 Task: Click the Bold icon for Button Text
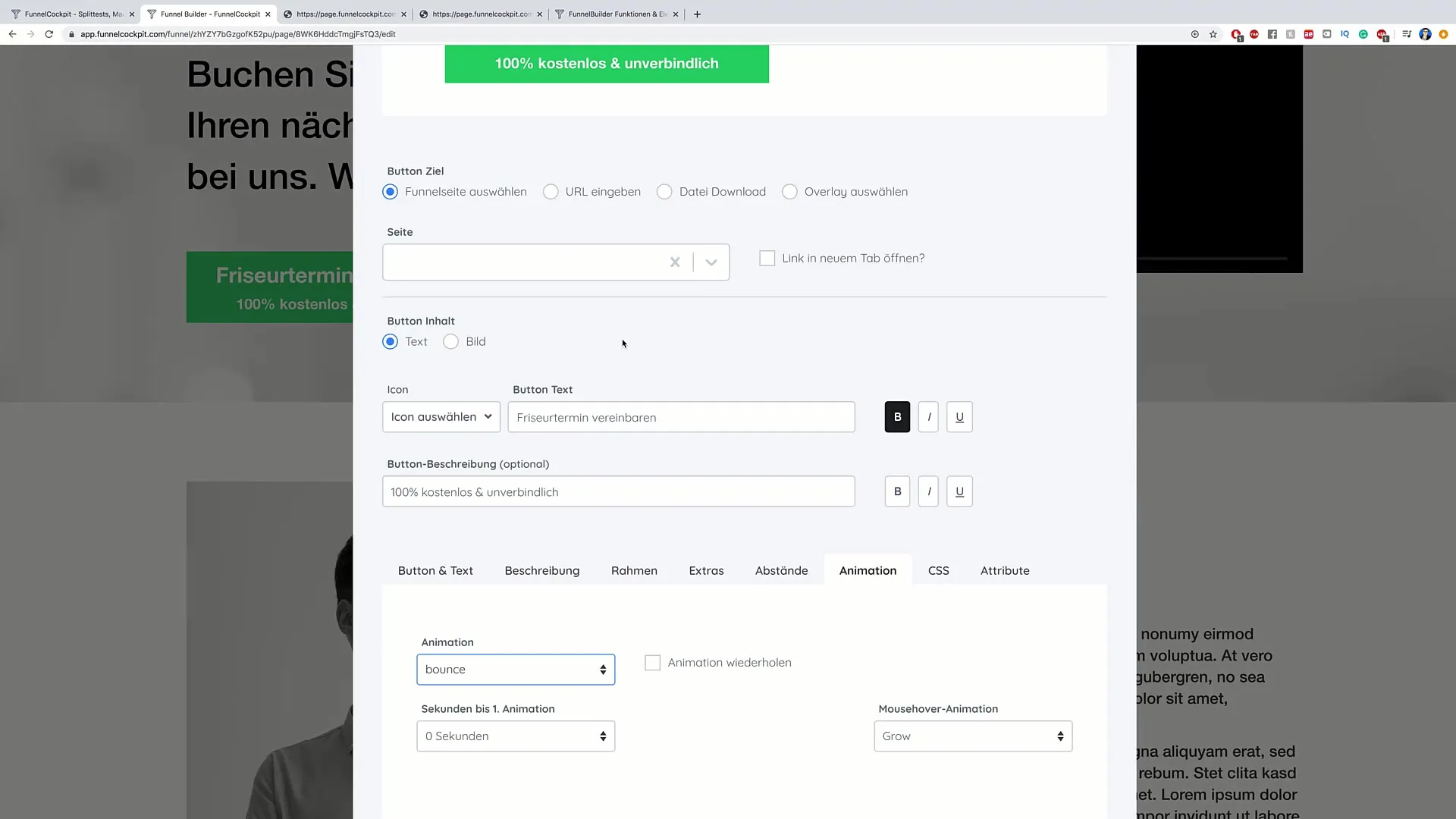coord(897,417)
